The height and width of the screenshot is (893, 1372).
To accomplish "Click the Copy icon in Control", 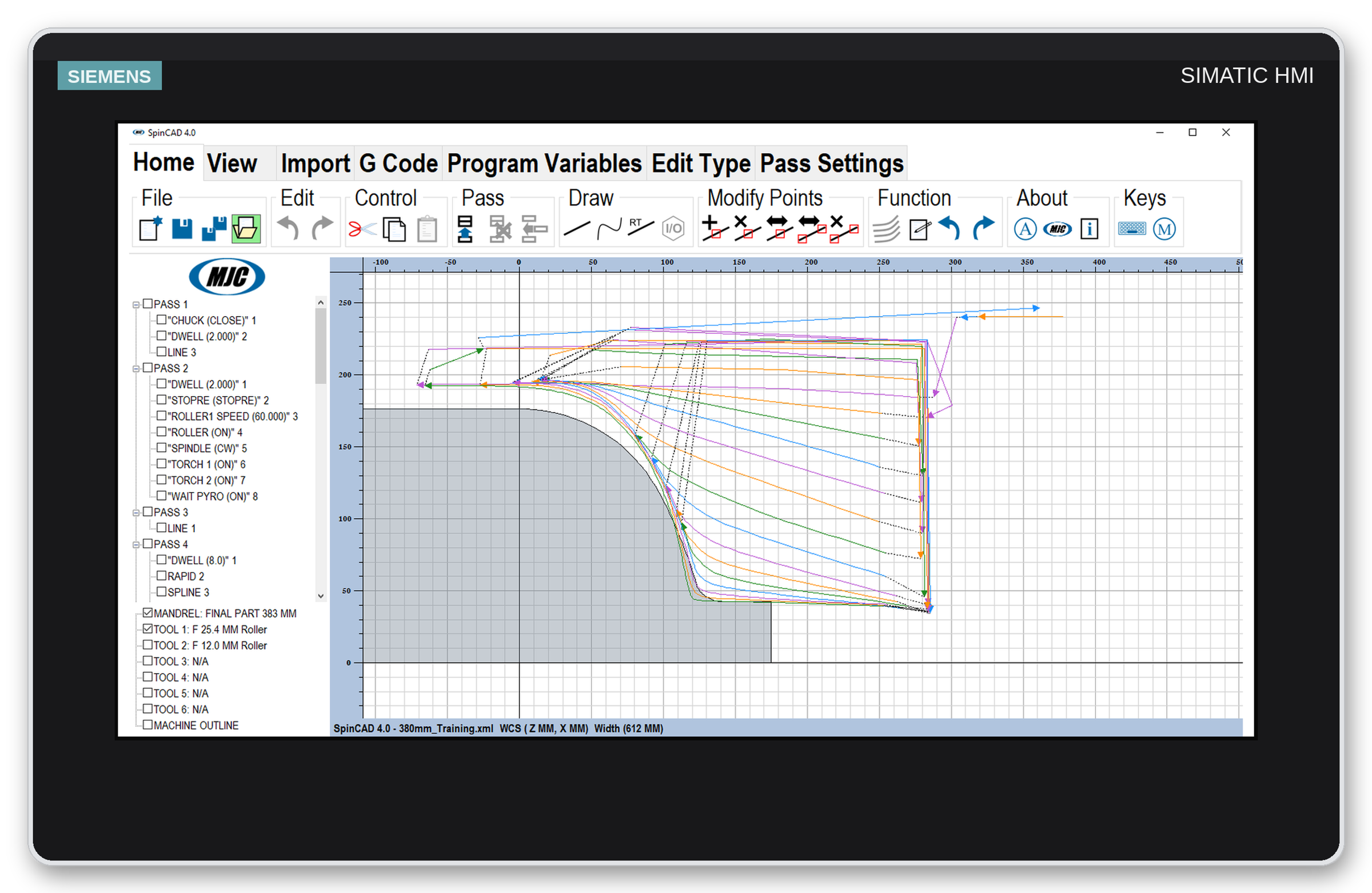I will (394, 229).
